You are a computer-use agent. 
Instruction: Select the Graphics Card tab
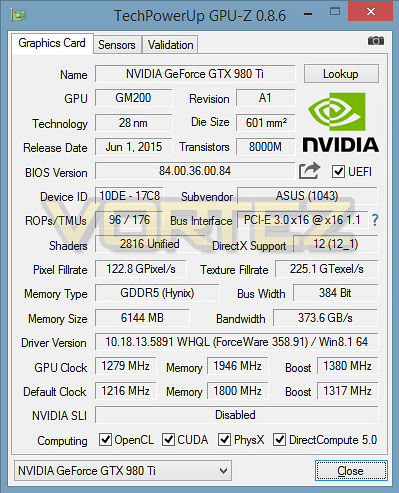(52, 43)
